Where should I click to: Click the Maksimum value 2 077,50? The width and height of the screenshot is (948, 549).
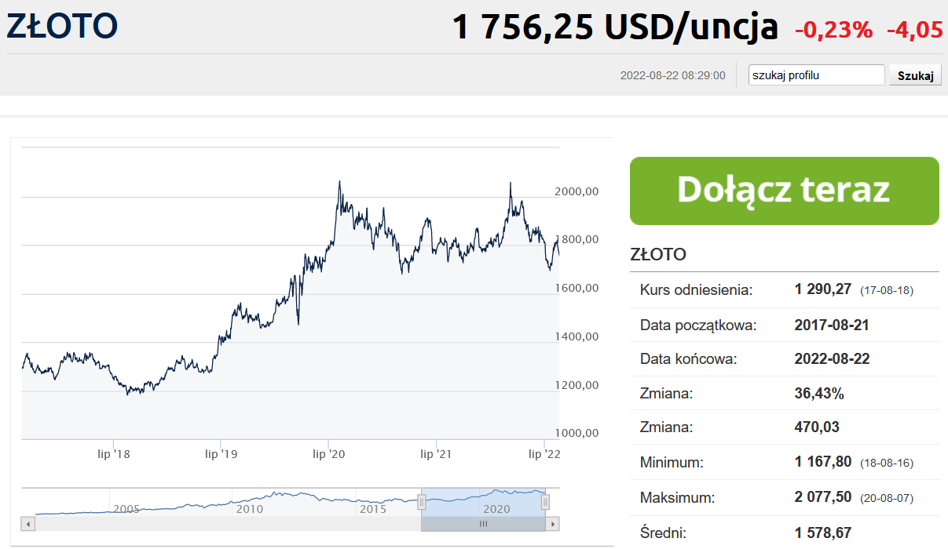(x=823, y=497)
